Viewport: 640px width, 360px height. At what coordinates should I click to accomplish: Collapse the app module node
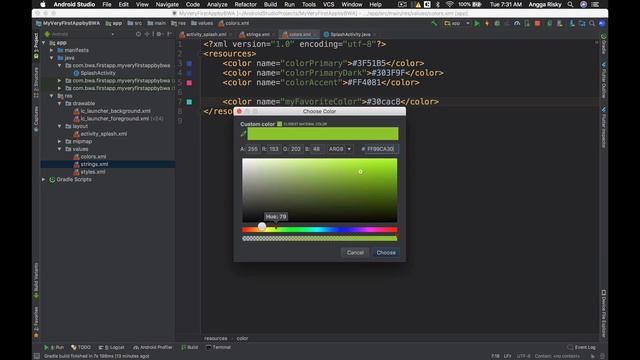tap(44, 42)
